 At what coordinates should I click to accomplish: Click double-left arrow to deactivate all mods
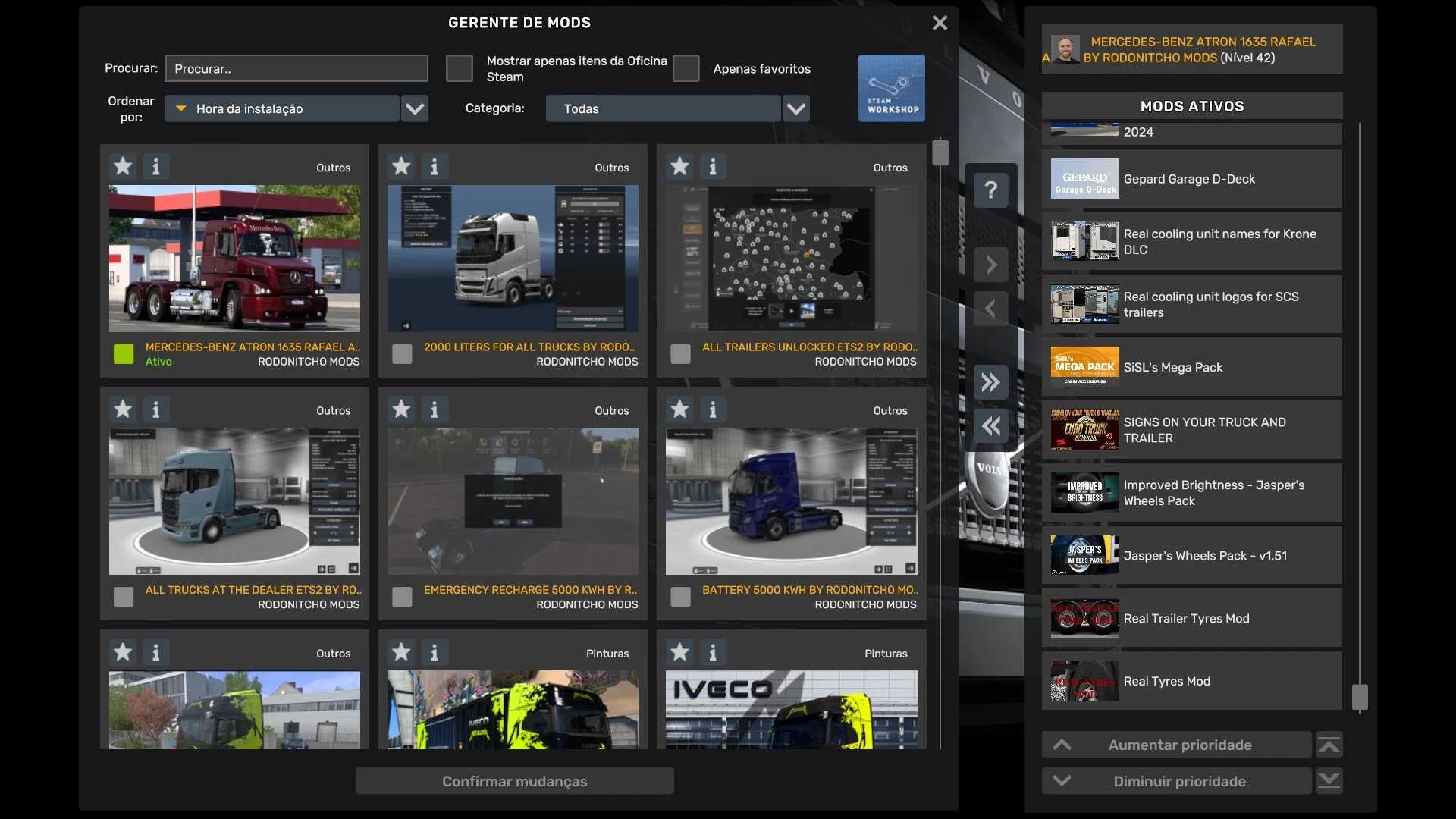click(990, 426)
